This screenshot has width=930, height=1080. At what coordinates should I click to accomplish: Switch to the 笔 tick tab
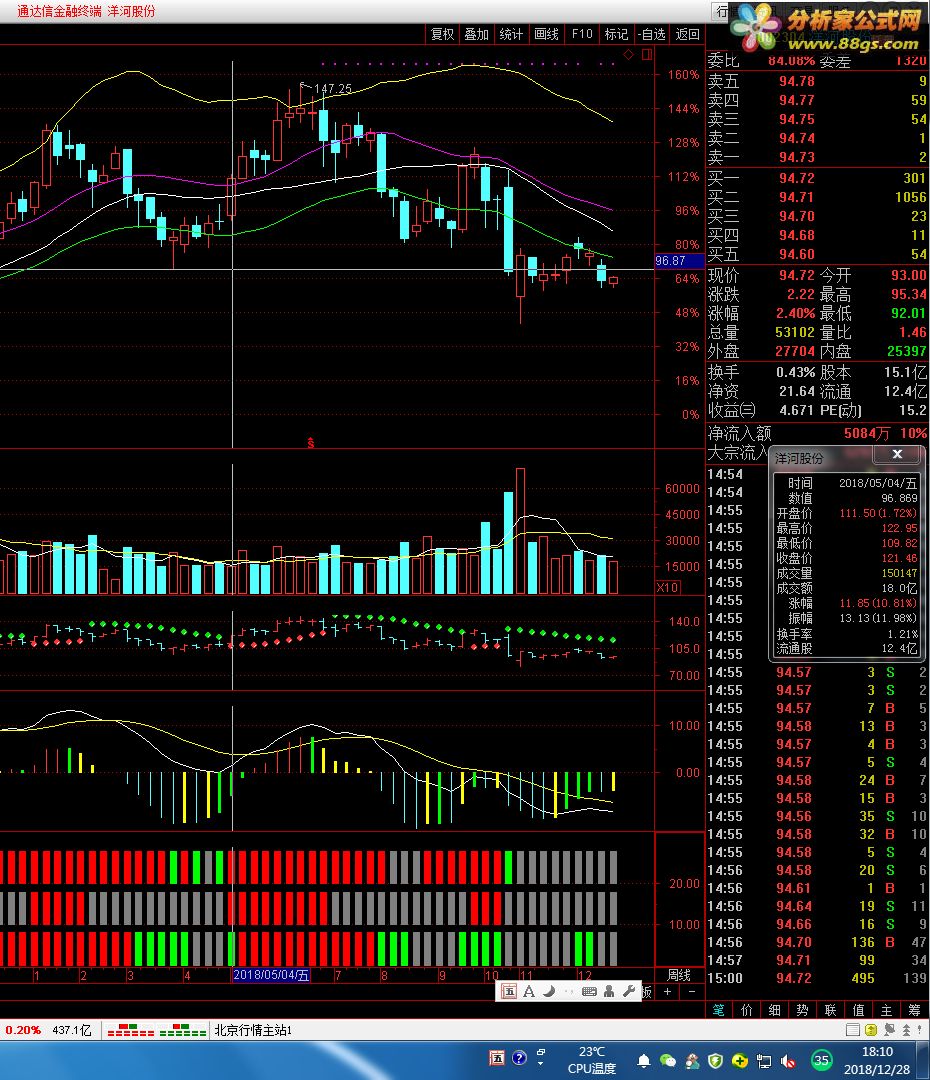719,1010
